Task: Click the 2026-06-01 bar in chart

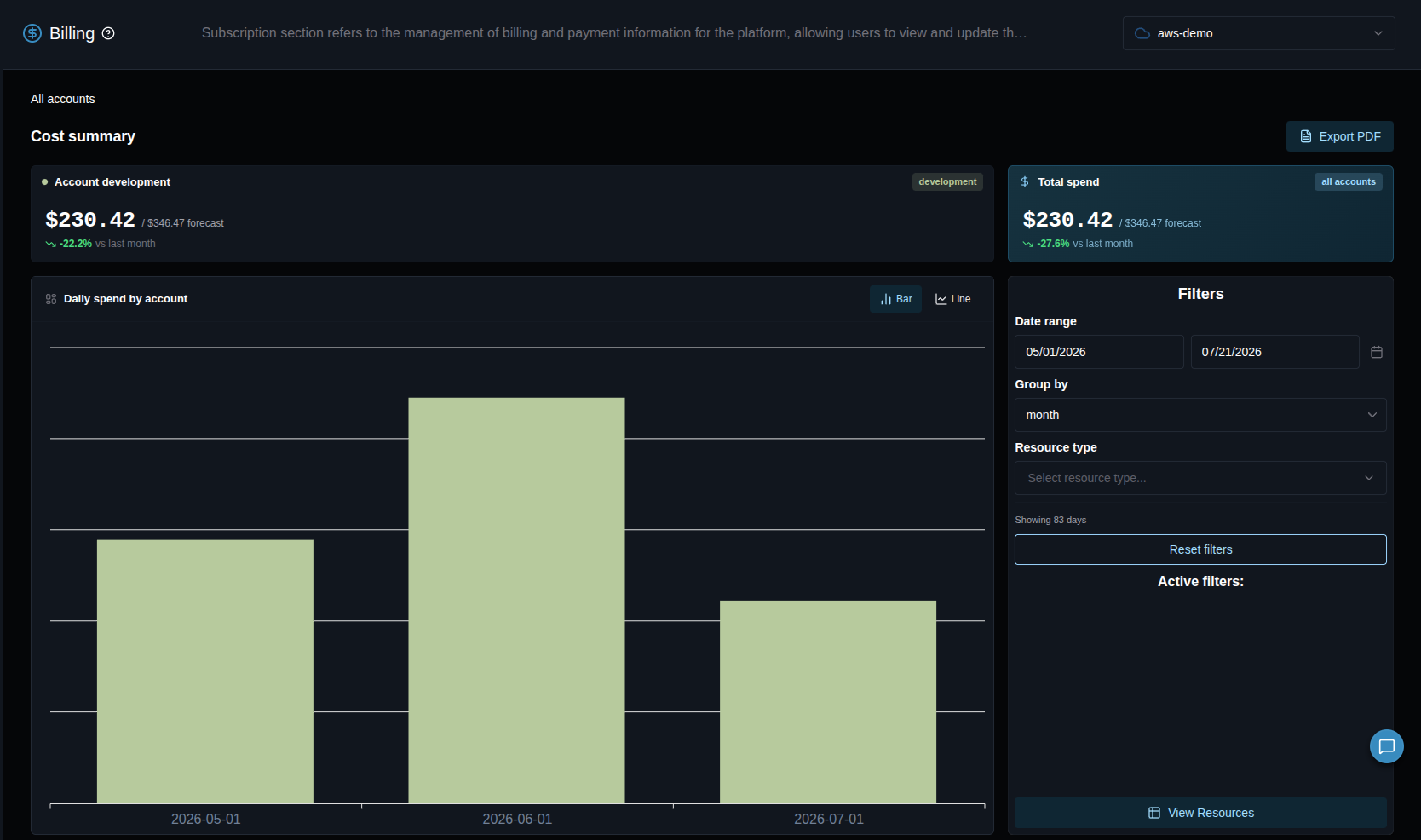Action: pos(516,601)
